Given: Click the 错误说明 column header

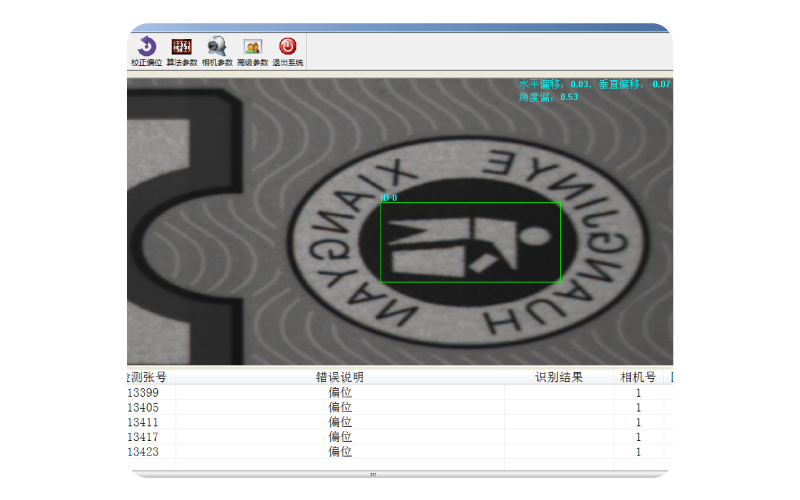Looking at the screenshot, I should pos(340,377).
